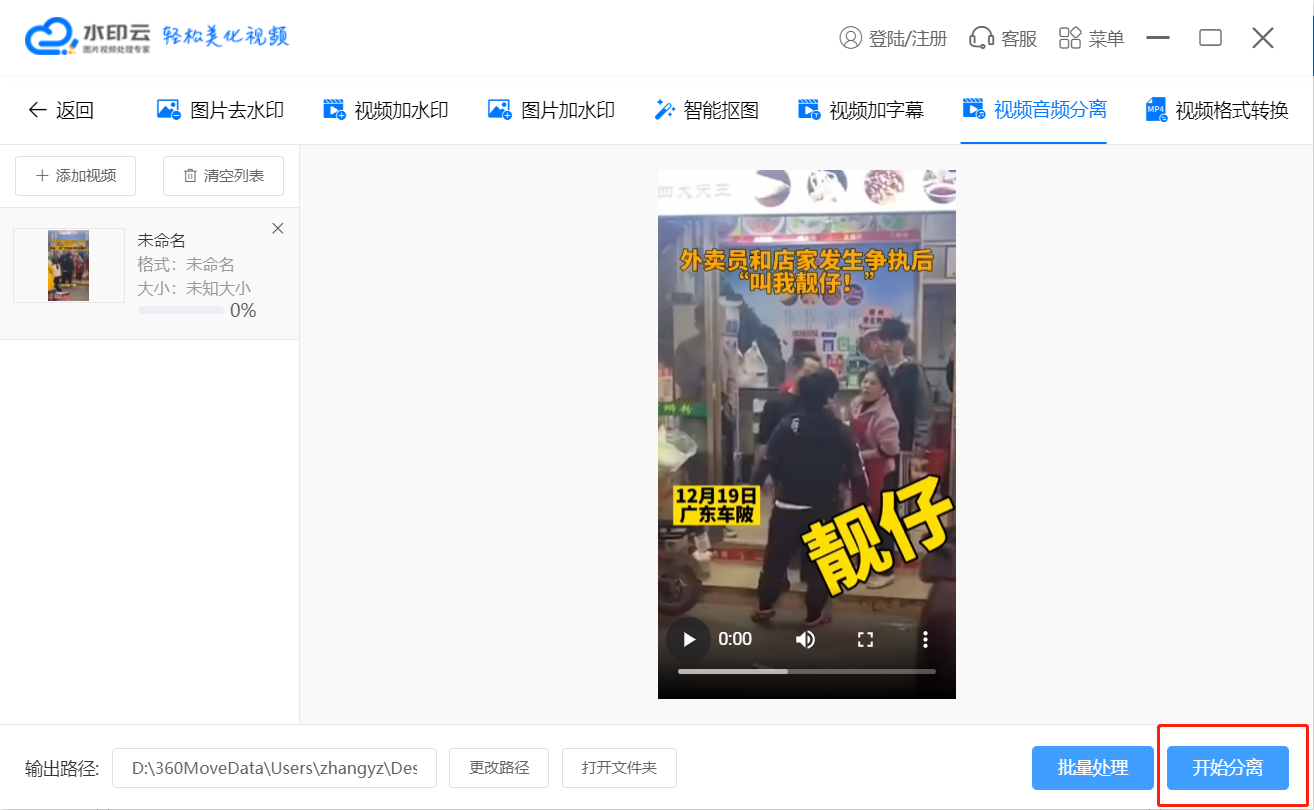Click the 图片加水印 image icon
Viewport: 1314px width, 810px height.
[x=499, y=110]
